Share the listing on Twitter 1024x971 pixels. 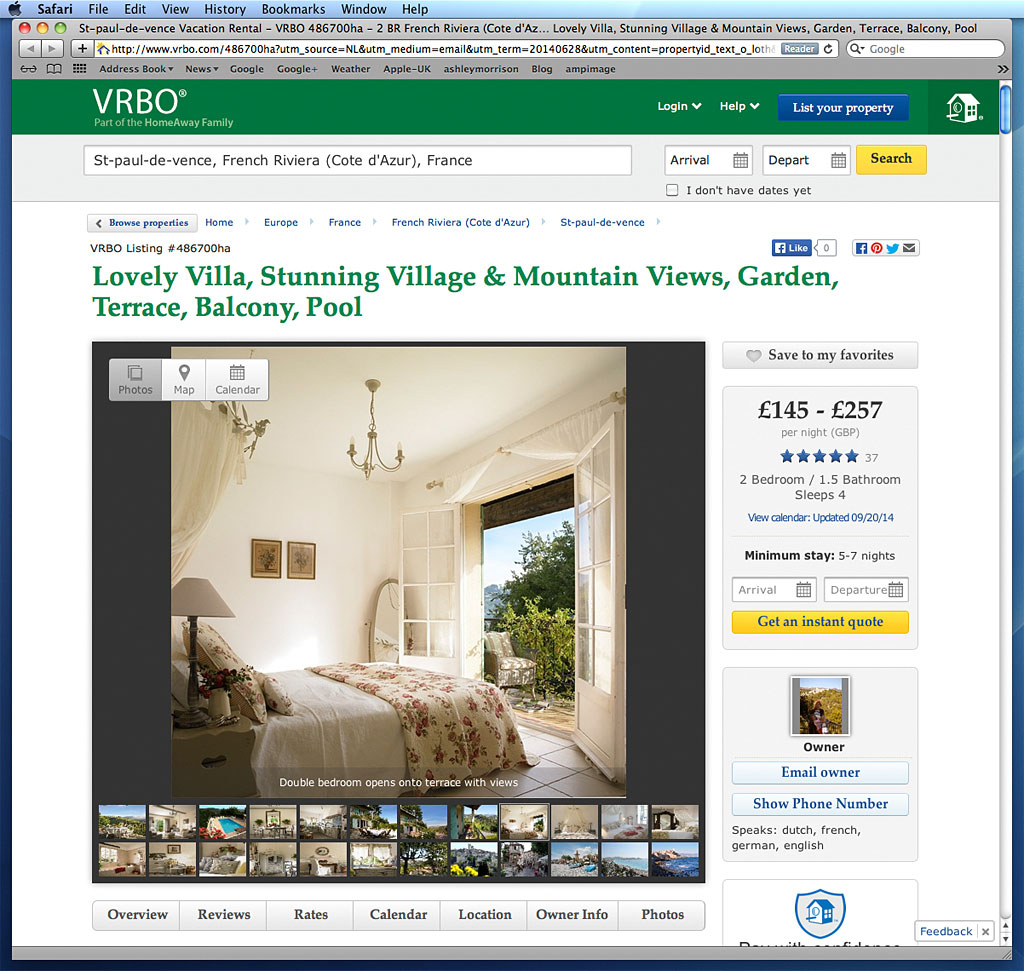coord(890,248)
